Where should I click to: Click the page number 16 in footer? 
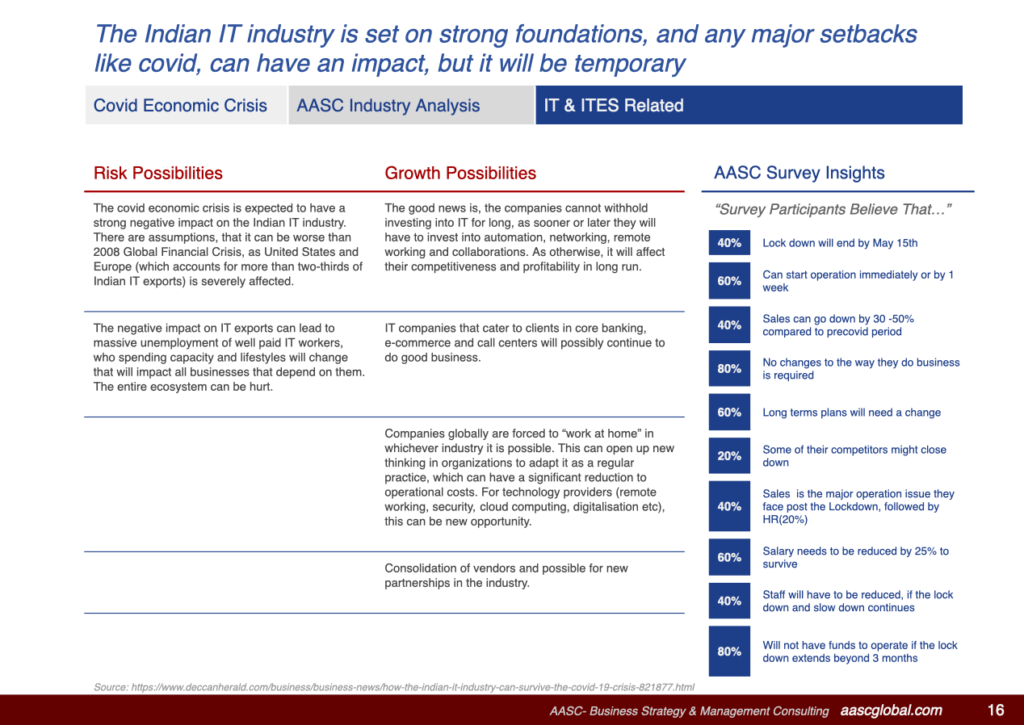tap(995, 710)
